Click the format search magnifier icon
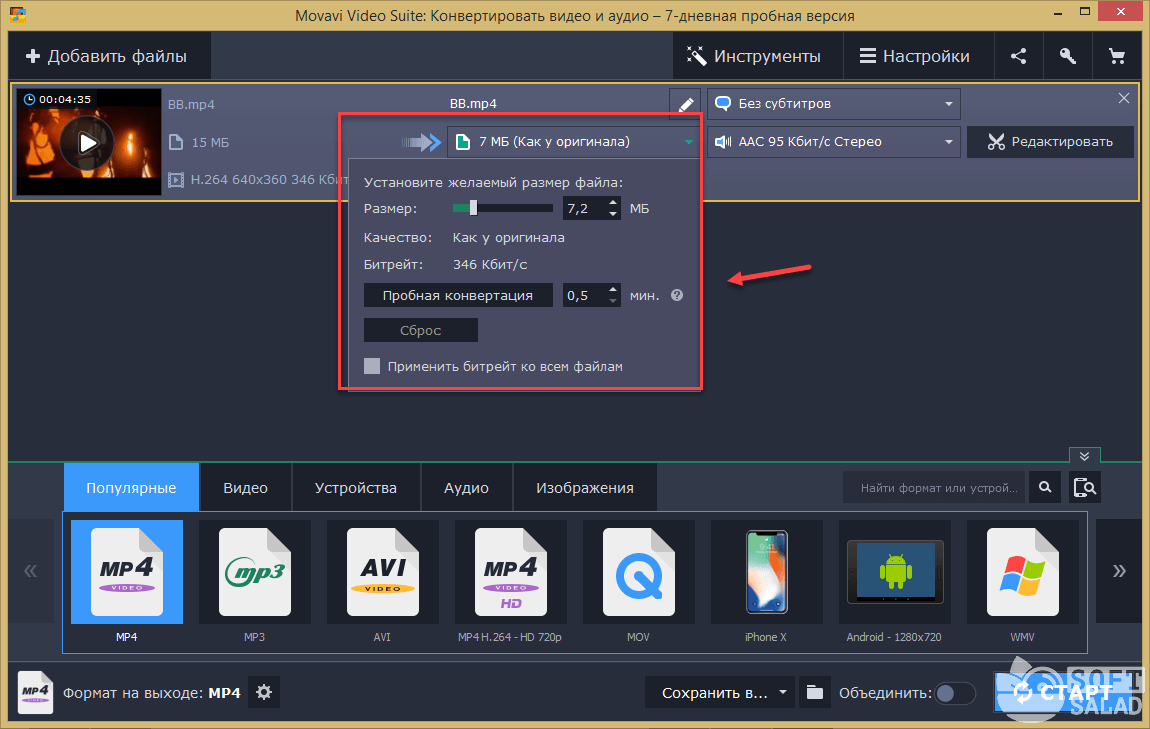The image size is (1150, 729). coord(1045,487)
